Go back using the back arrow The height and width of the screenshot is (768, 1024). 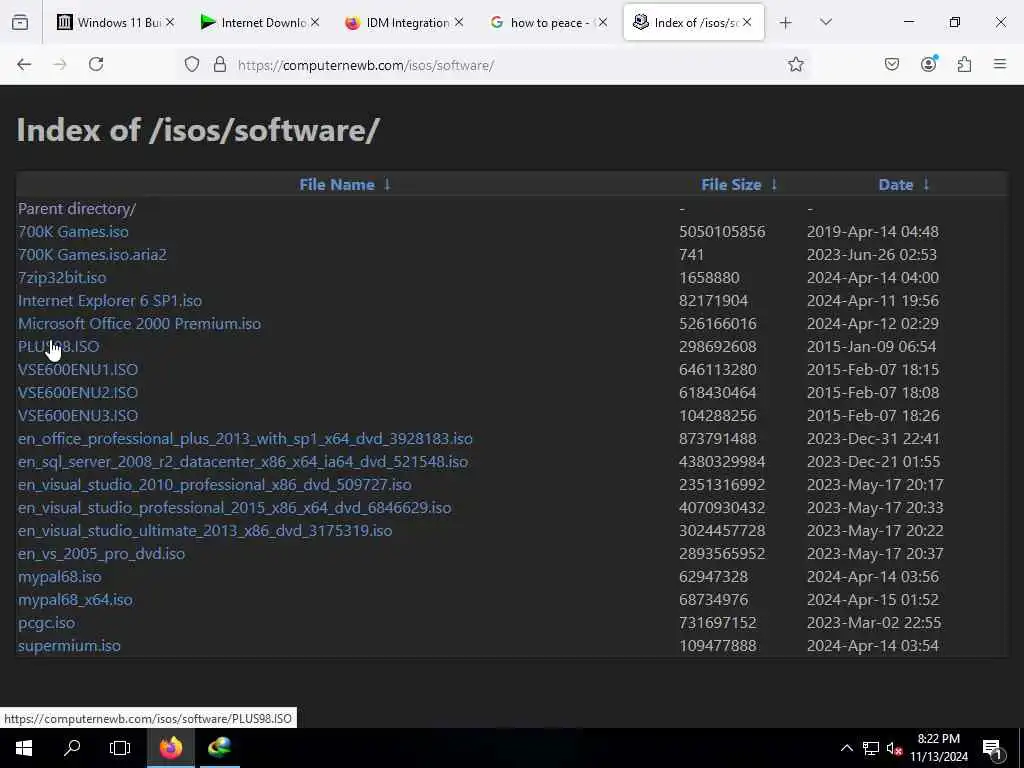coord(24,64)
